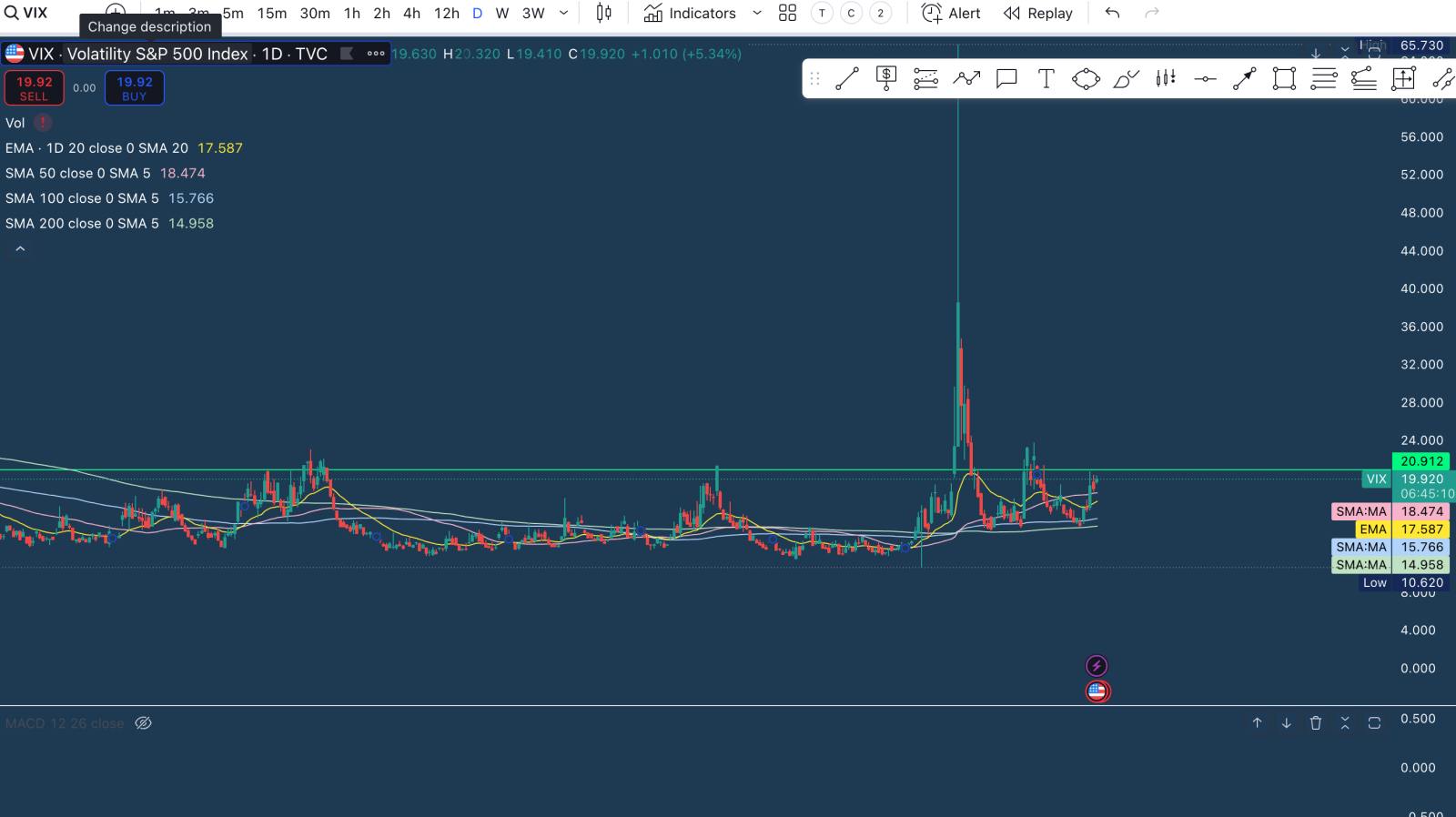Viewport: 1456px width, 817px height.
Task: Select the price label dollar tool
Action: tap(886, 79)
